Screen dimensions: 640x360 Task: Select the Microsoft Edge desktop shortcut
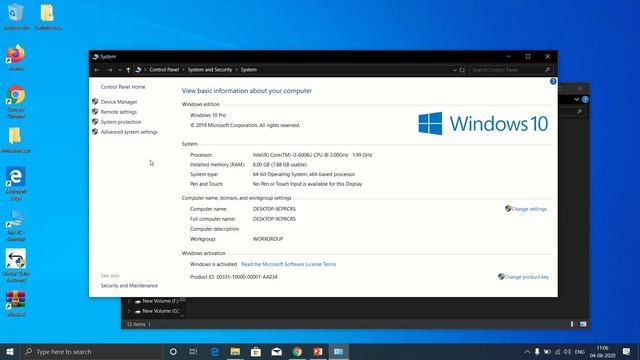click(x=16, y=184)
